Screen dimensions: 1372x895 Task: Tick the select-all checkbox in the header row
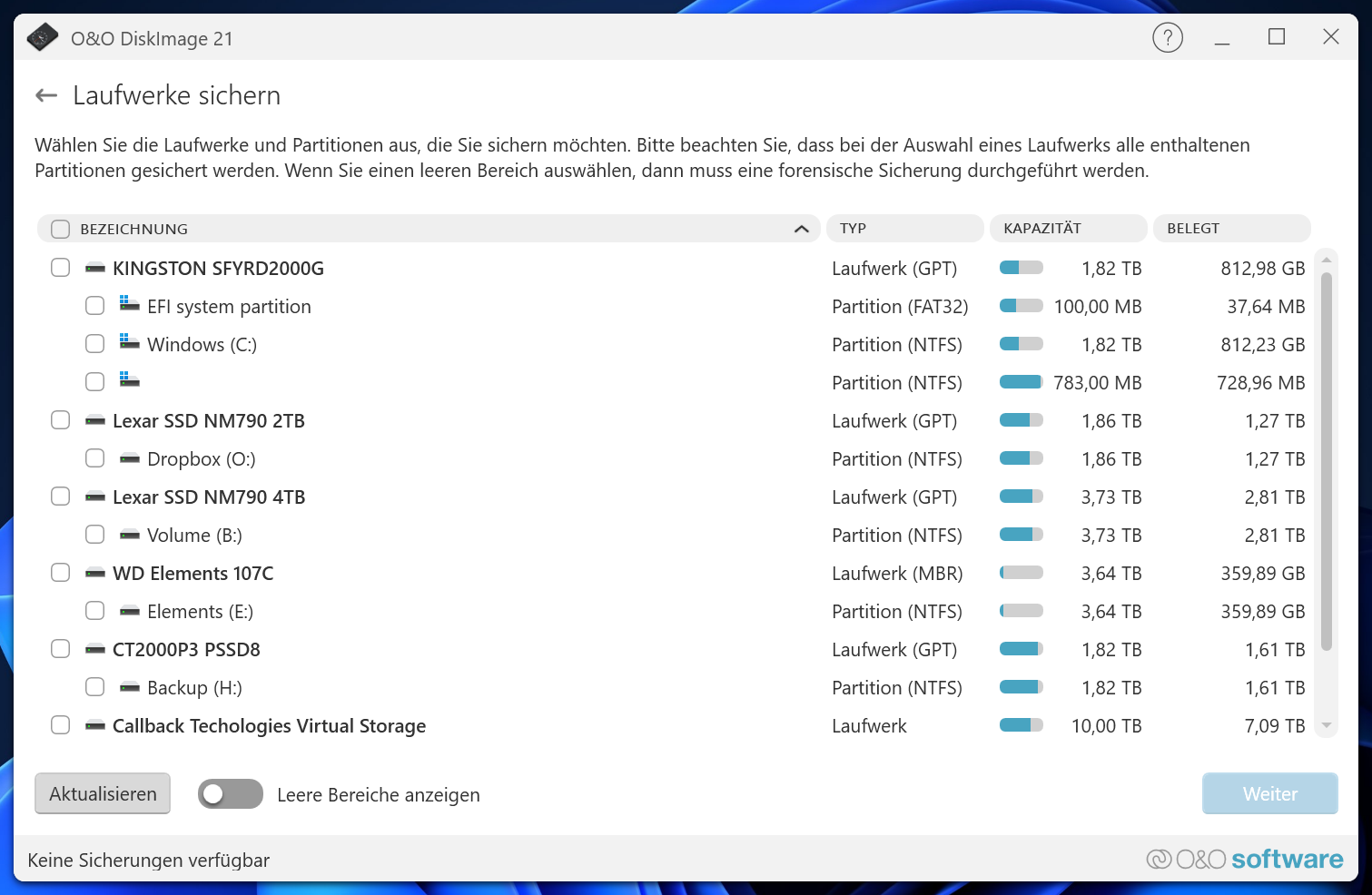[x=60, y=228]
